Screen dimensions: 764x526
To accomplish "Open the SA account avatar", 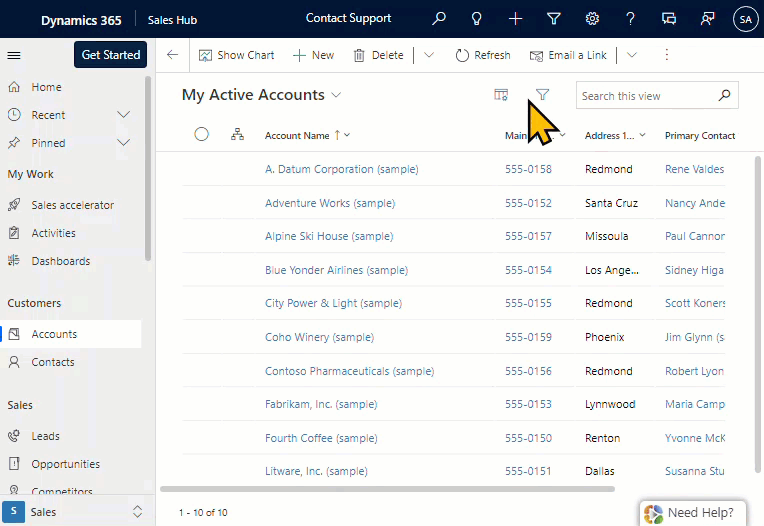I will click(745, 19).
